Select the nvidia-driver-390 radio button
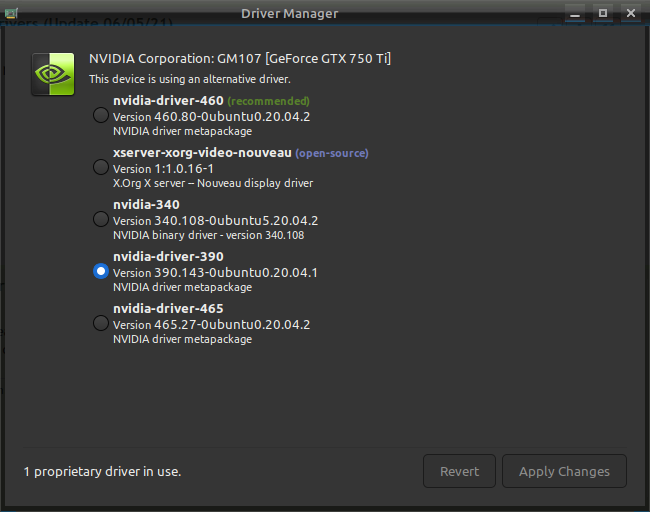Image resolution: width=650 pixels, height=512 pixels. click(x=101, y=271)
